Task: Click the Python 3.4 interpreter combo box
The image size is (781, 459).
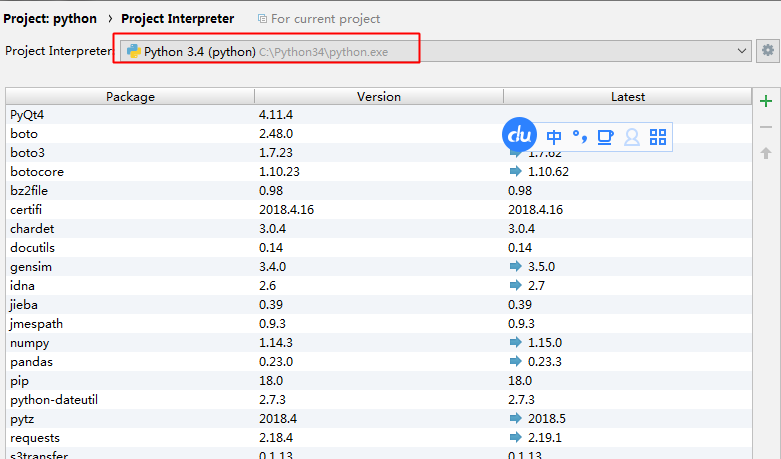Action: 436,51
